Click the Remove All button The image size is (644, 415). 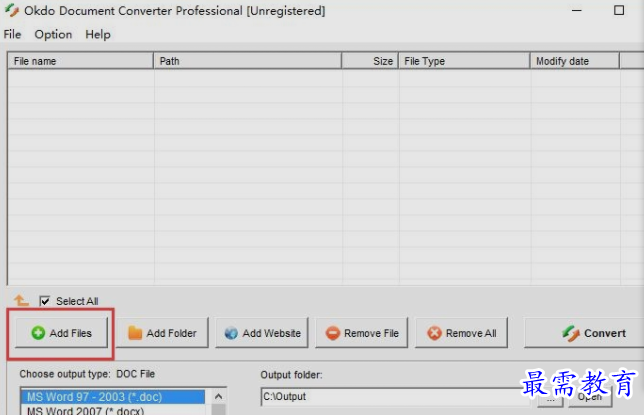462,333
